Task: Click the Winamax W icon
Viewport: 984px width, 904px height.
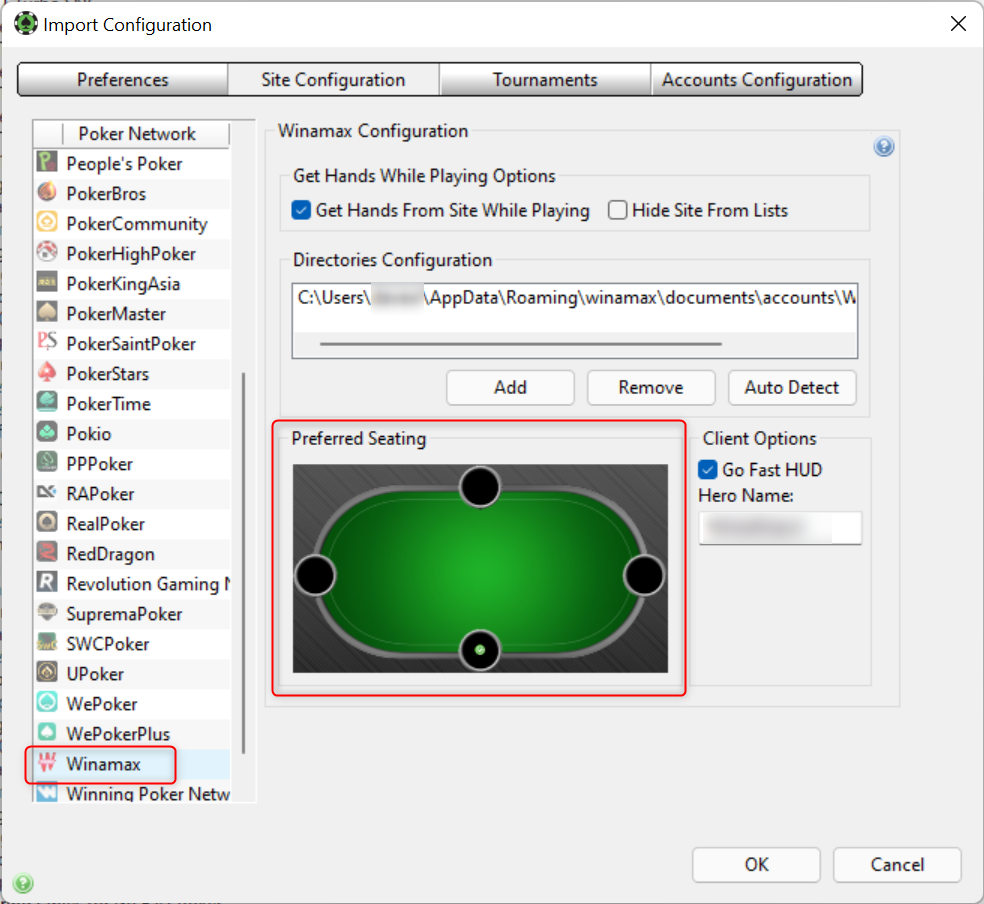Action: click(x=47, y=762)
